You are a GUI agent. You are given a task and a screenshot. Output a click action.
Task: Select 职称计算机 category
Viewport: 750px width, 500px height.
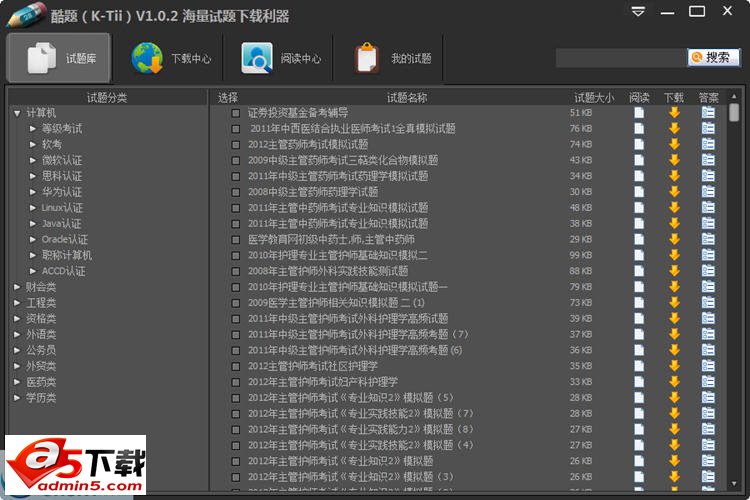[x=66, y=255]
